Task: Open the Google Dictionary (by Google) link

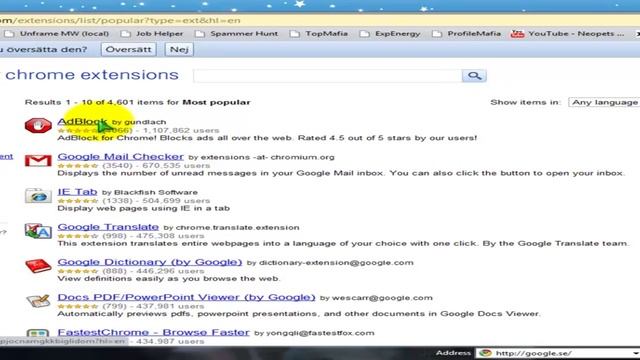Action: [150, 262]
